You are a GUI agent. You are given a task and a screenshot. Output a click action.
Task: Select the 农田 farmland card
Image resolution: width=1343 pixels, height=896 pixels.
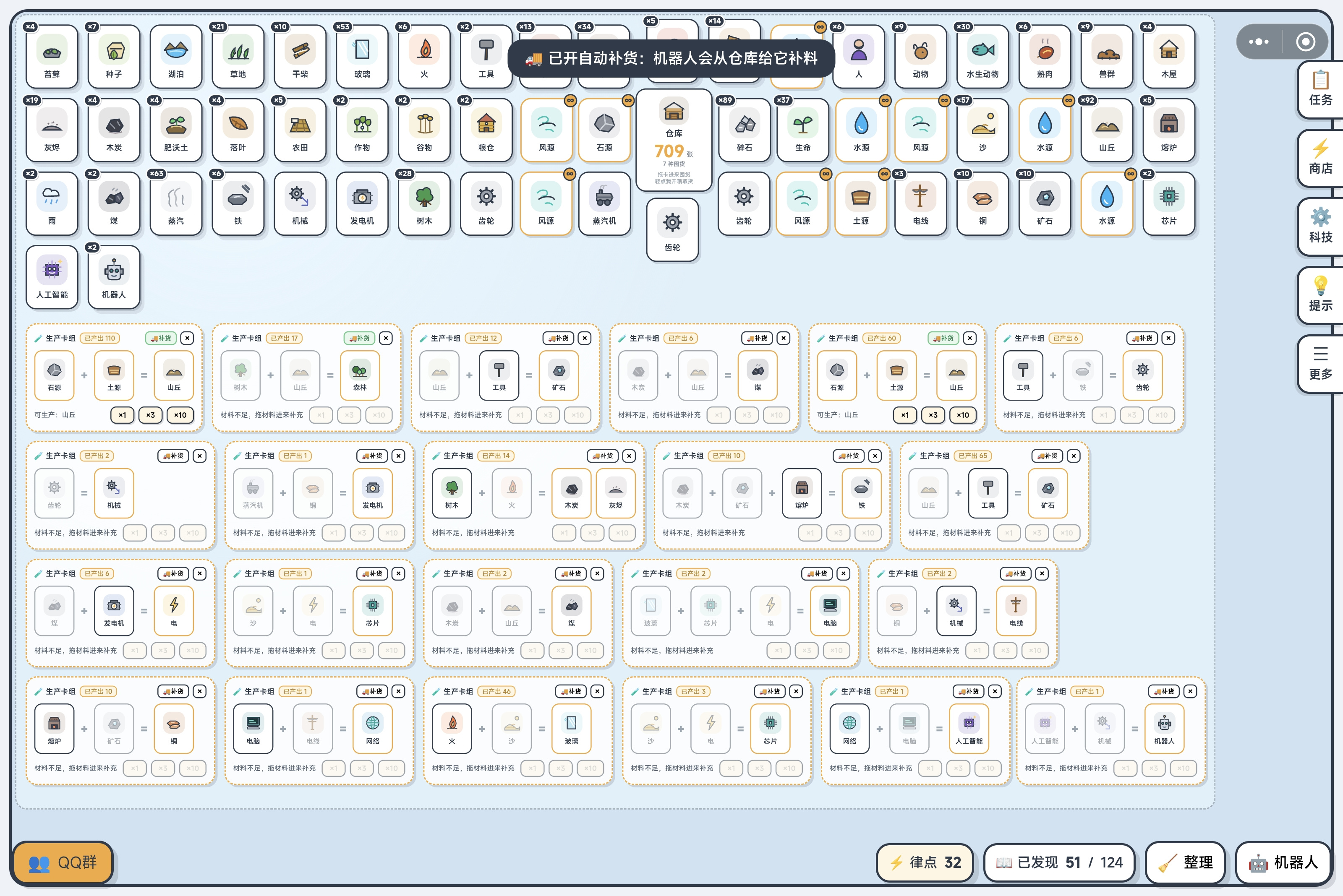coord(300,130)
